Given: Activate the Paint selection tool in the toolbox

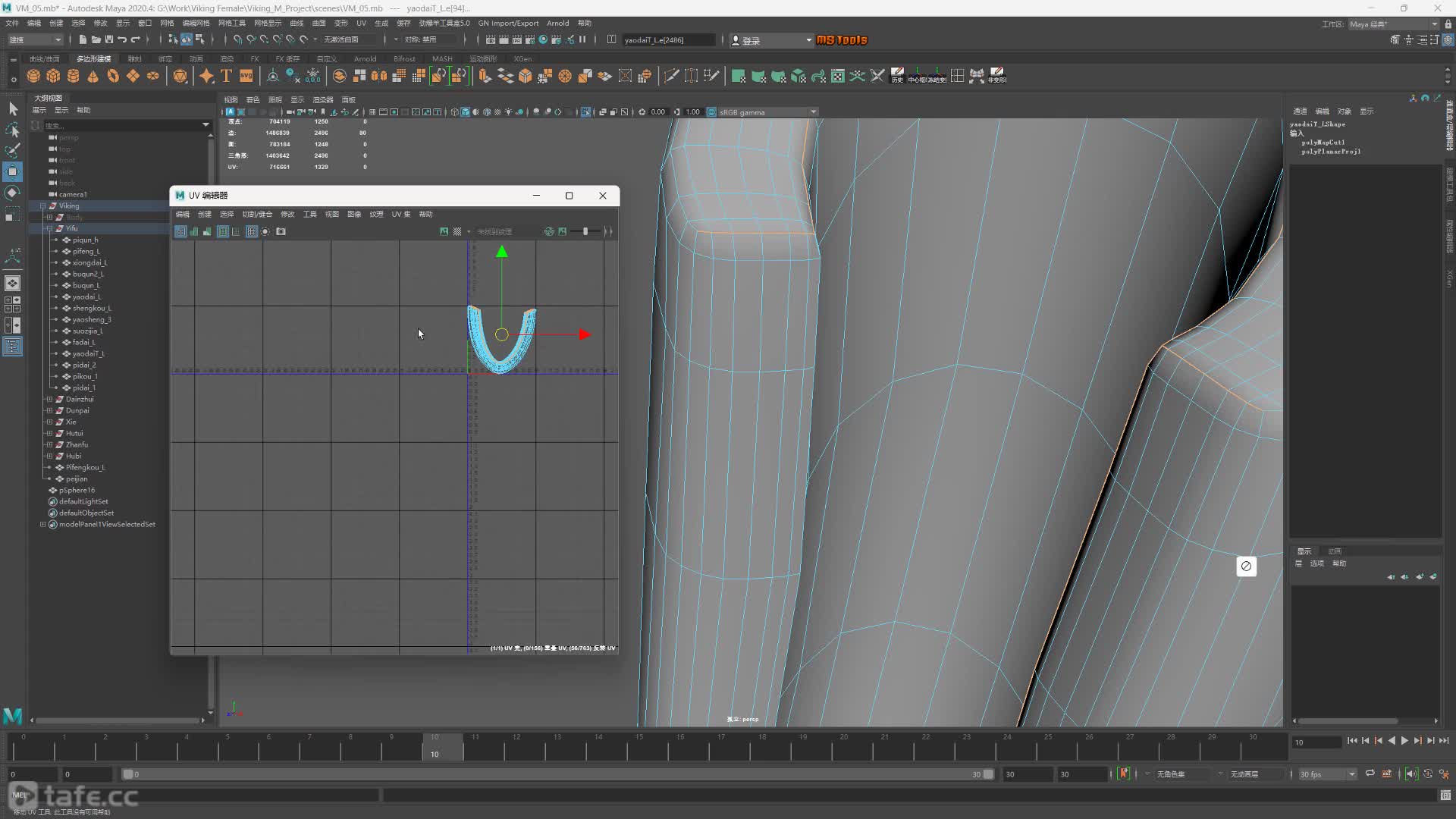Looking at the screenshot, I should click(12, 151).
